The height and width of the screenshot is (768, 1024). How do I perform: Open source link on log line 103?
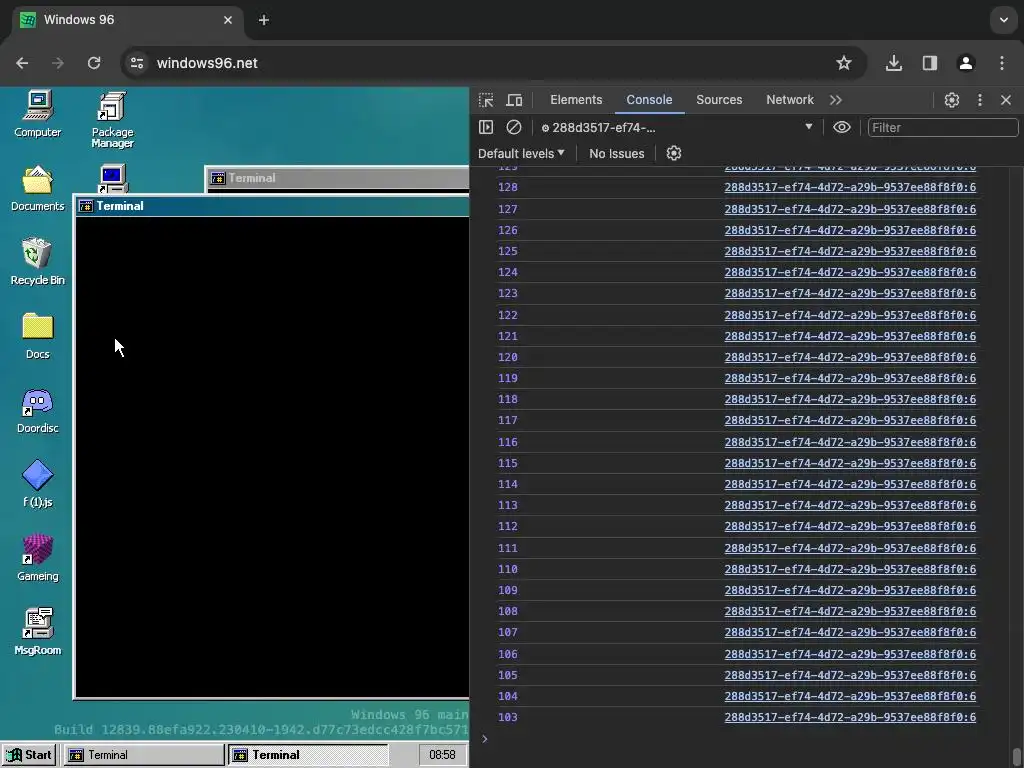850,717
